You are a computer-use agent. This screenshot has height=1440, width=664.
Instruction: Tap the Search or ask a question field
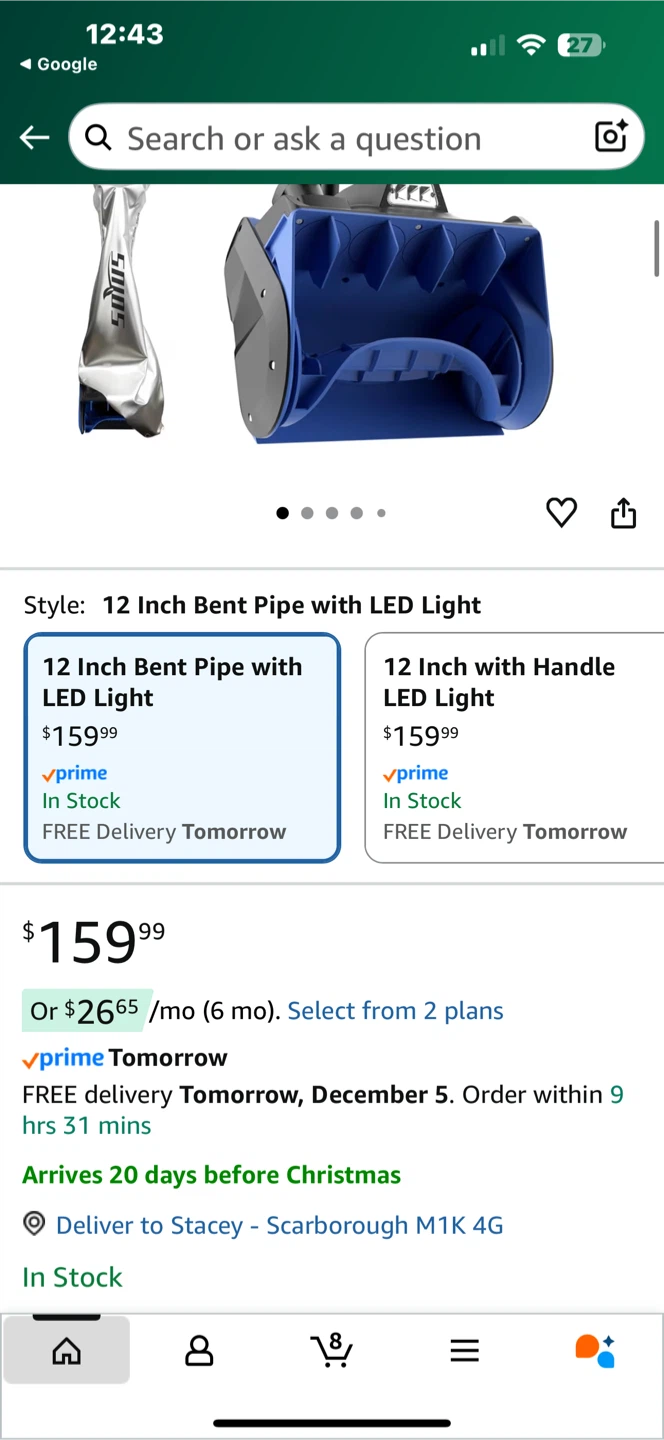tap(340, 138)
